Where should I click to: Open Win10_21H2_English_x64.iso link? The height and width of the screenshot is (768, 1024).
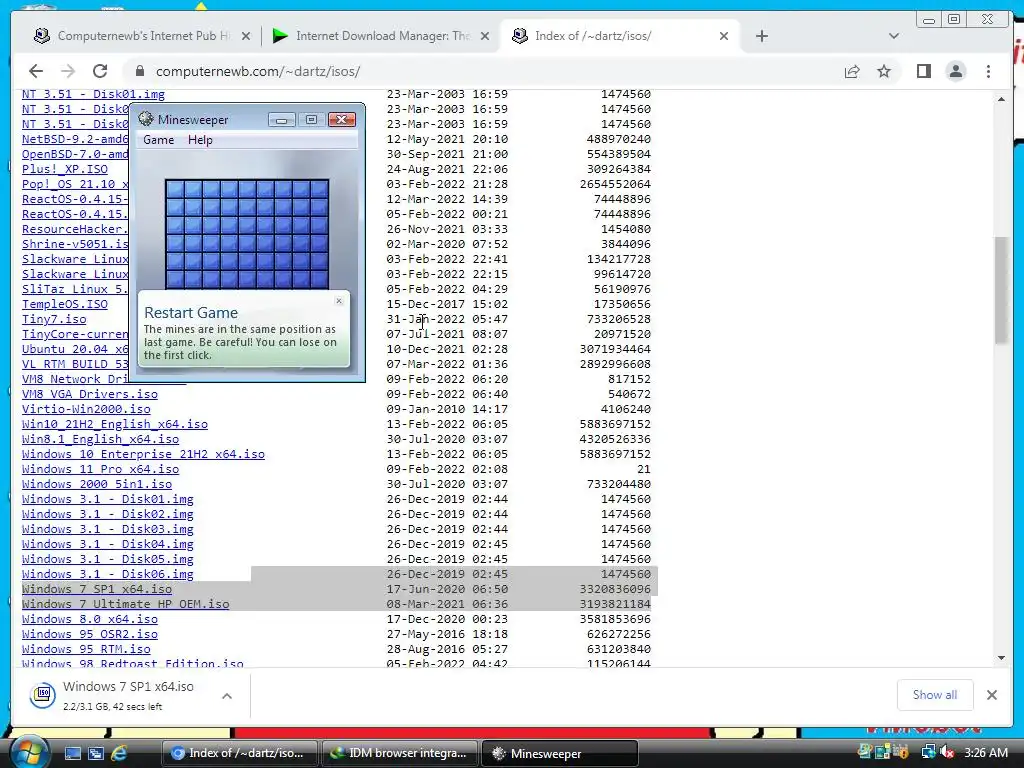click(x=115, y=424)
